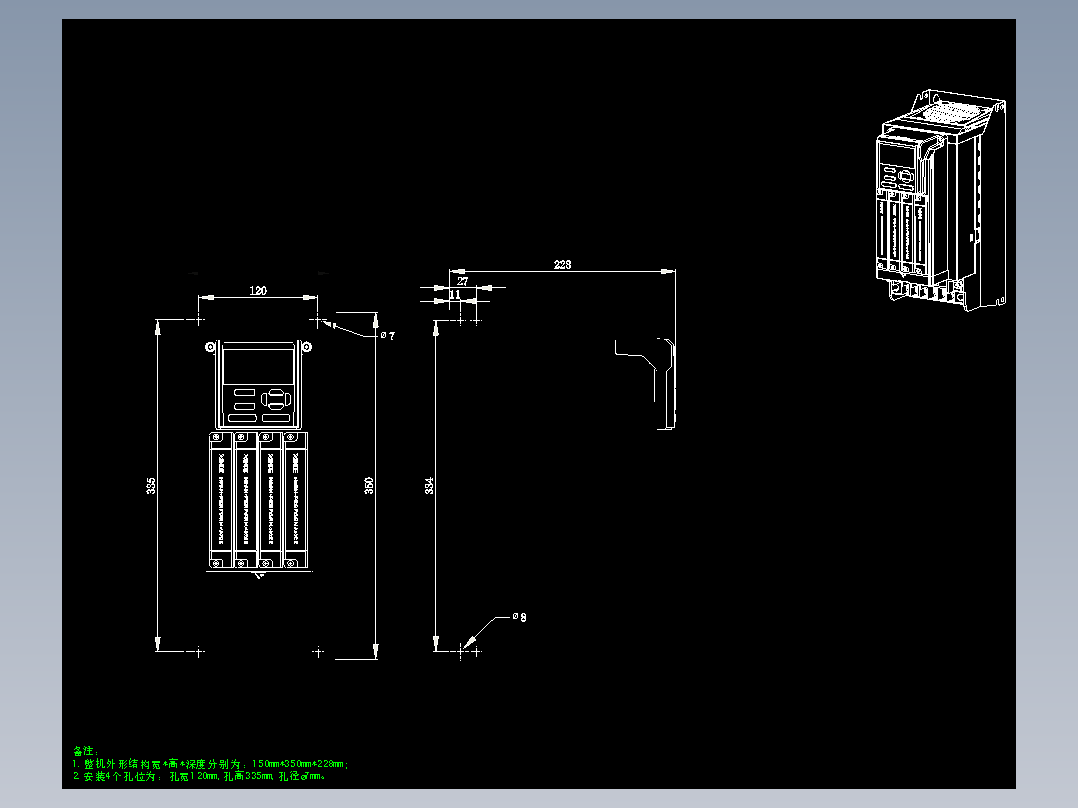Click the ø8 hole diameter callout

click(x=520, y=617)
